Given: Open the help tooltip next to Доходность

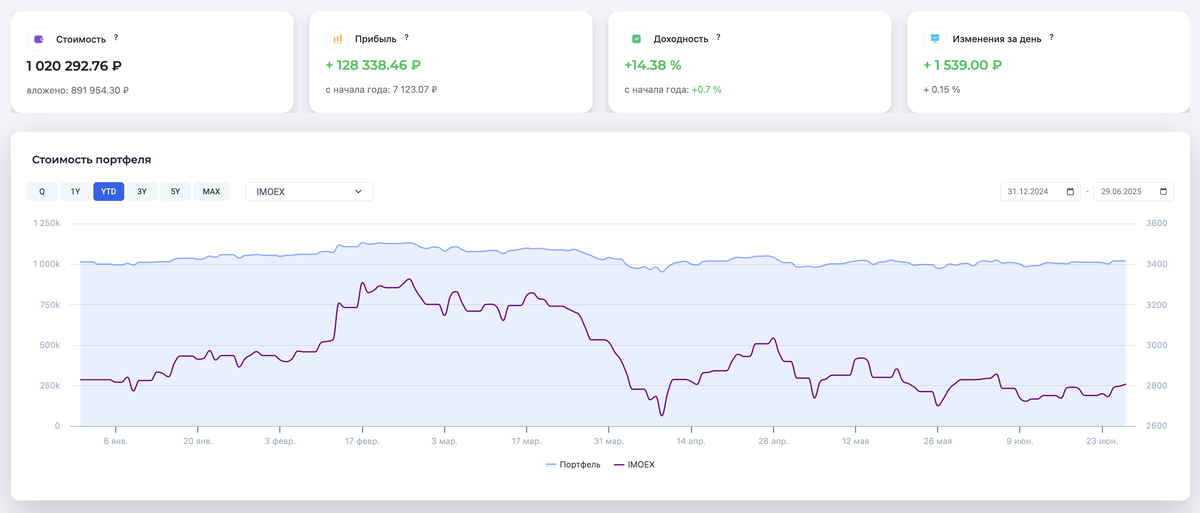Looking at the screenshot, I should 719,38.
